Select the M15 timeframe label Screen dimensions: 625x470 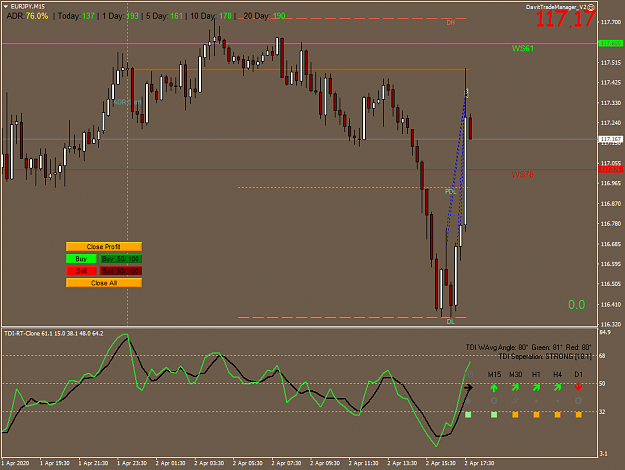point(494,374)
